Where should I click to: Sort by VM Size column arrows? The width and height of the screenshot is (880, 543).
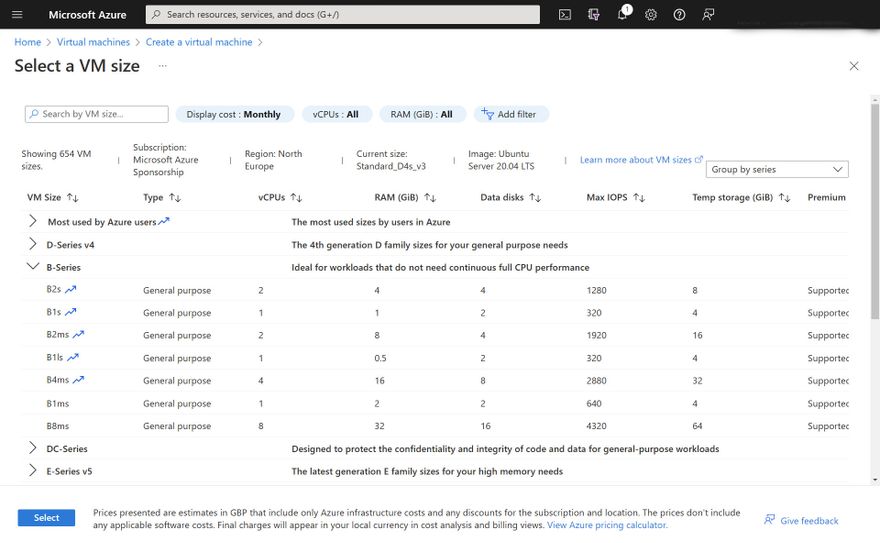pos(73,198)
